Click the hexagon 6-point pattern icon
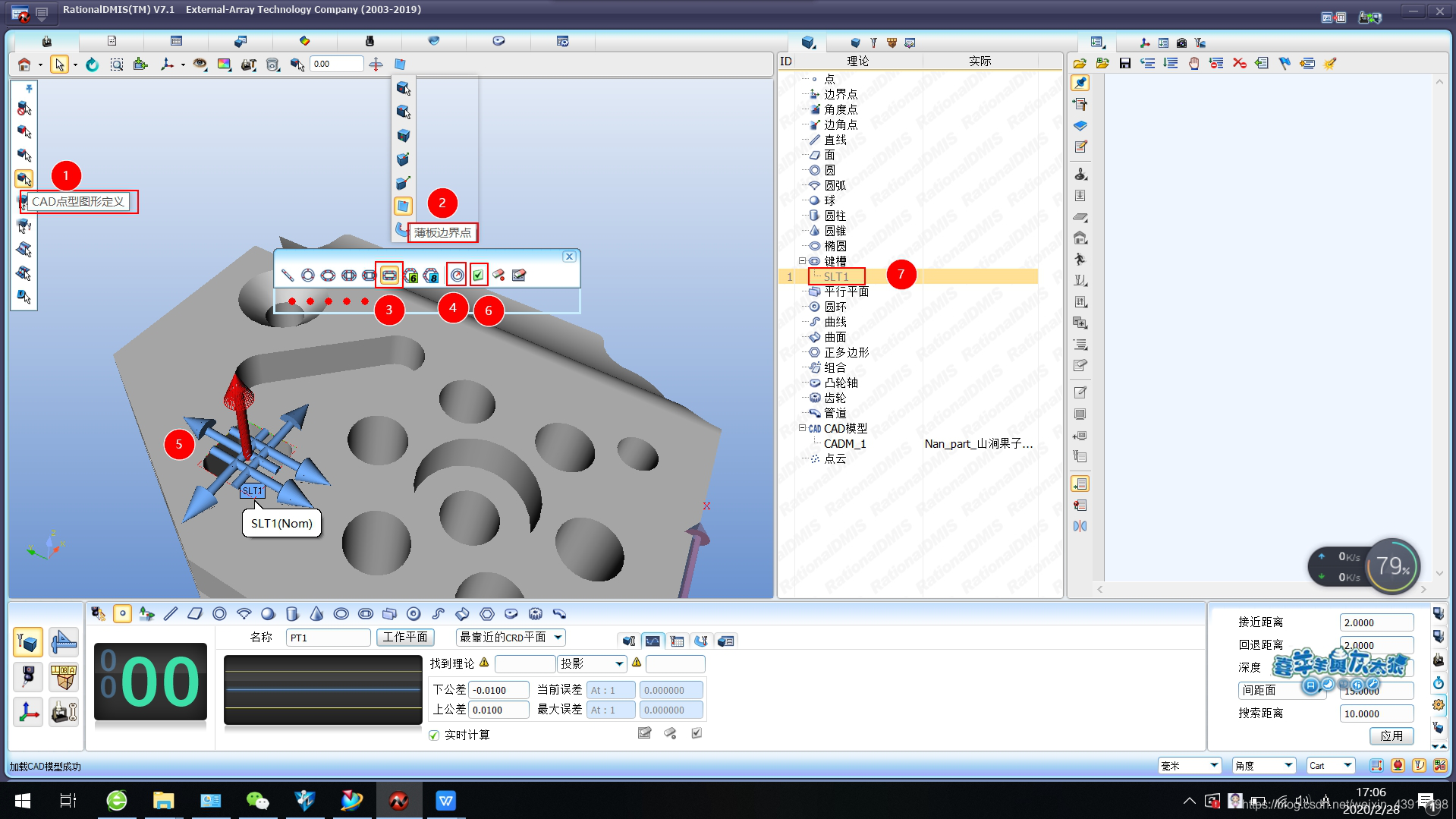The width and height of the screenshot is (1456, 819). pos(410,276)
